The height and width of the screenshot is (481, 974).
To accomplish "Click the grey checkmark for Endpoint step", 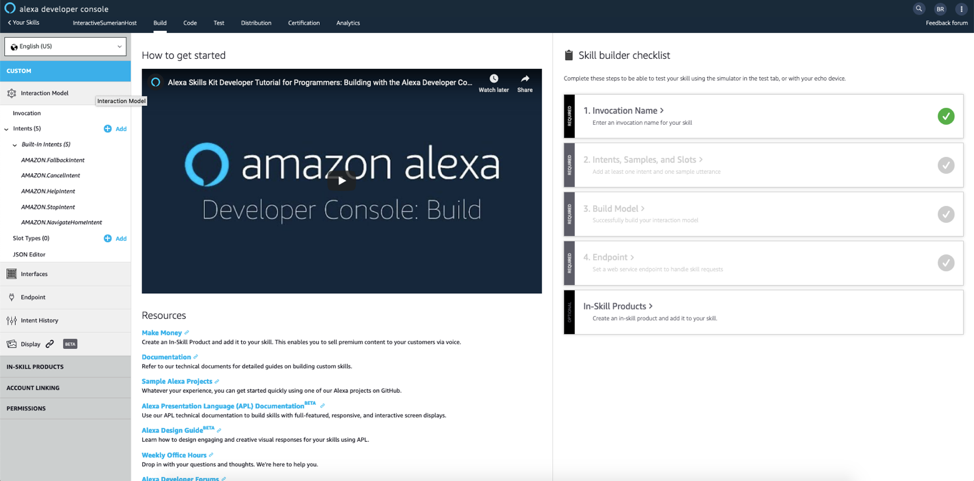I will pos(946,263).
